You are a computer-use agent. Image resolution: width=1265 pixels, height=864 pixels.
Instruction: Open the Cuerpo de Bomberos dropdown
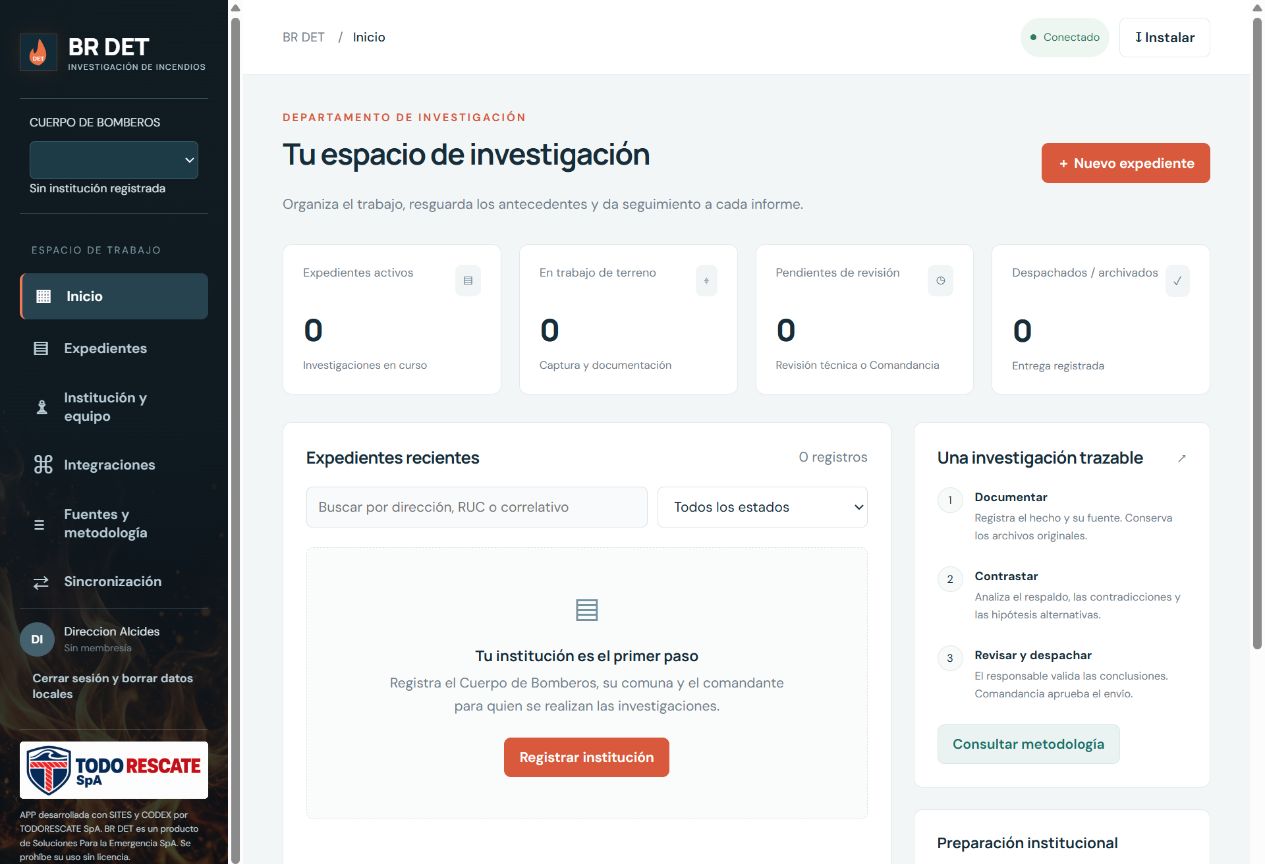pyautogui.click(x=114, y=160)
